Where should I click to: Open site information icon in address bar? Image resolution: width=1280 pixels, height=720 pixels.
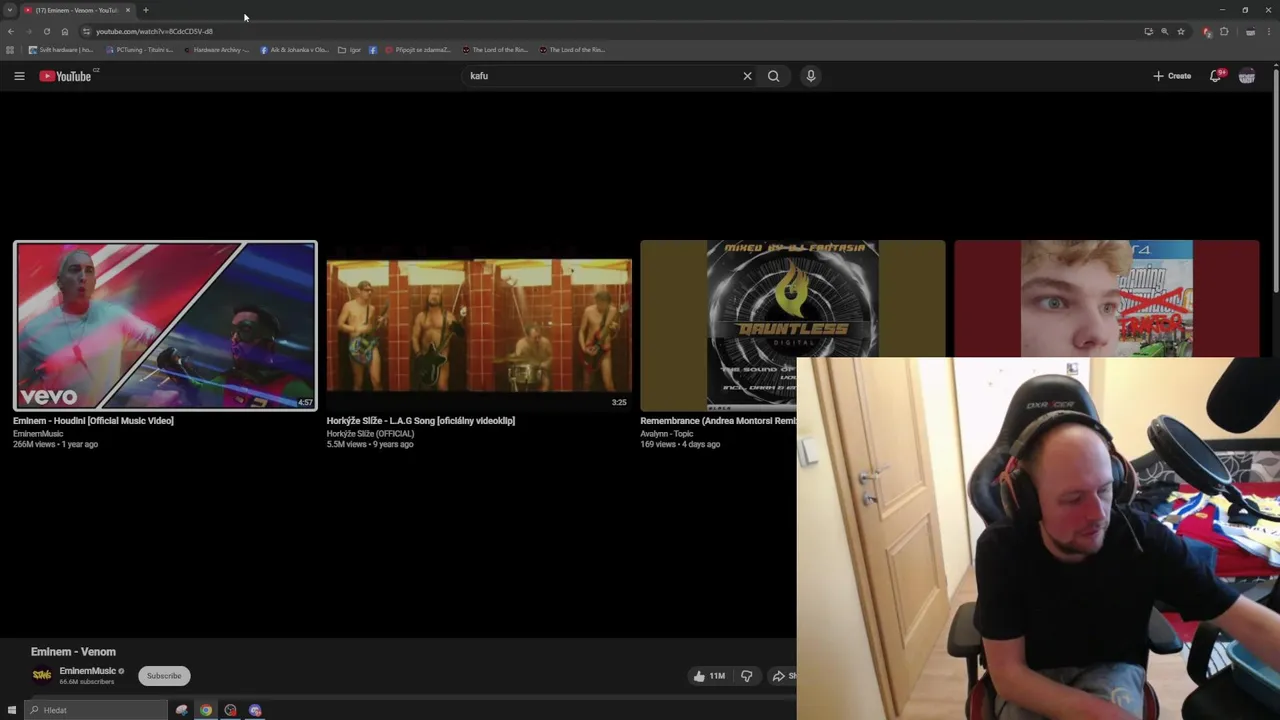86,31
